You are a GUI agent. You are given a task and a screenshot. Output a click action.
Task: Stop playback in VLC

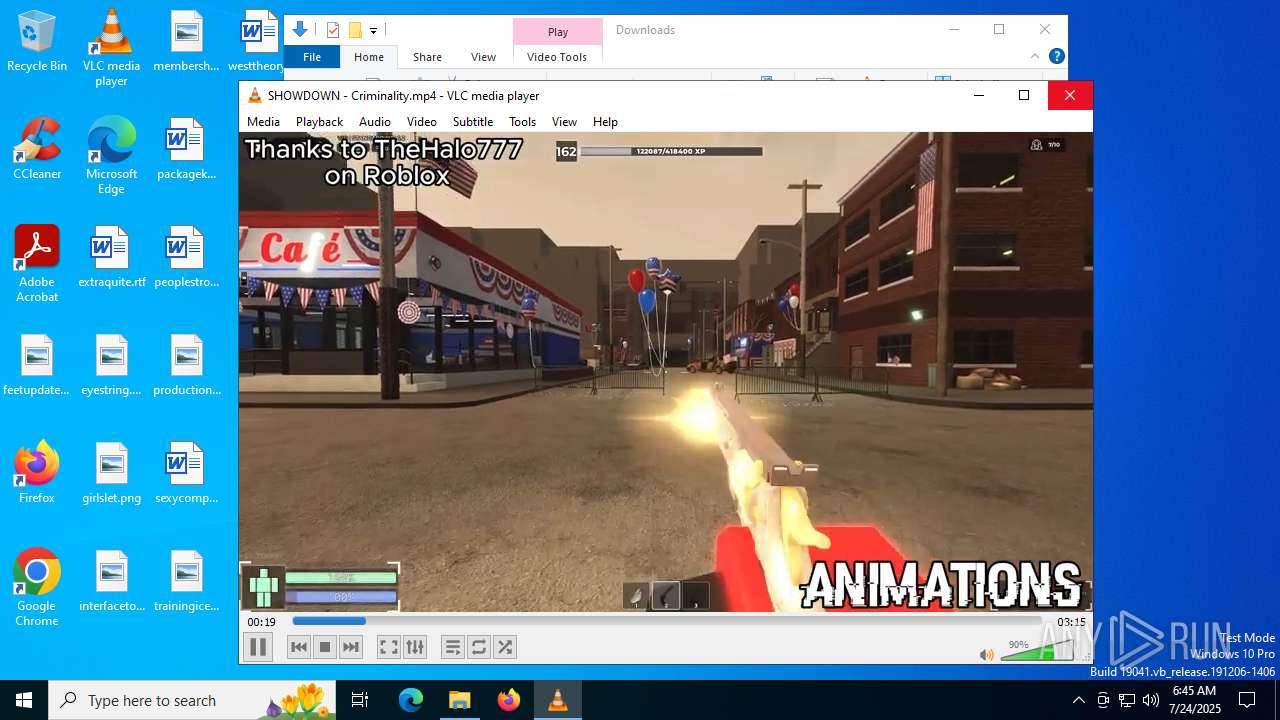(325, 647)
